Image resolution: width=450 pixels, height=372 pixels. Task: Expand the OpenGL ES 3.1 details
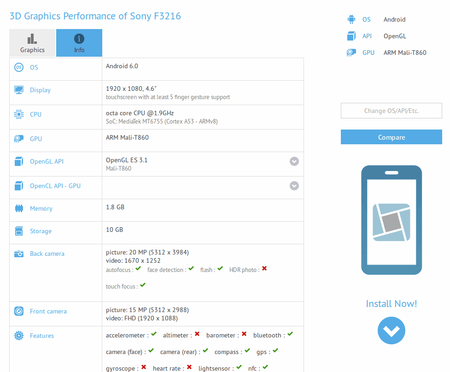pyautogui.click(x=294, y=161)
